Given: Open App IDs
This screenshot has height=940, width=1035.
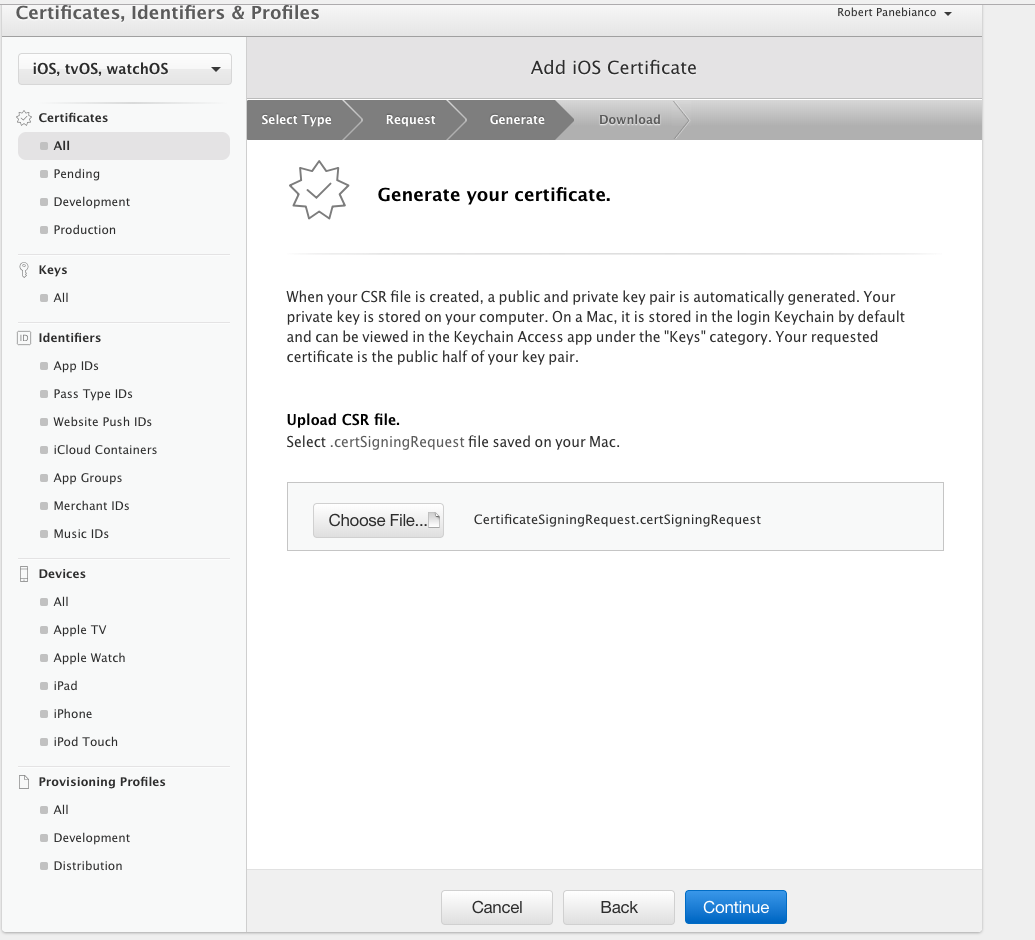Looking at the screenshot, I should (x=76, y=366).
